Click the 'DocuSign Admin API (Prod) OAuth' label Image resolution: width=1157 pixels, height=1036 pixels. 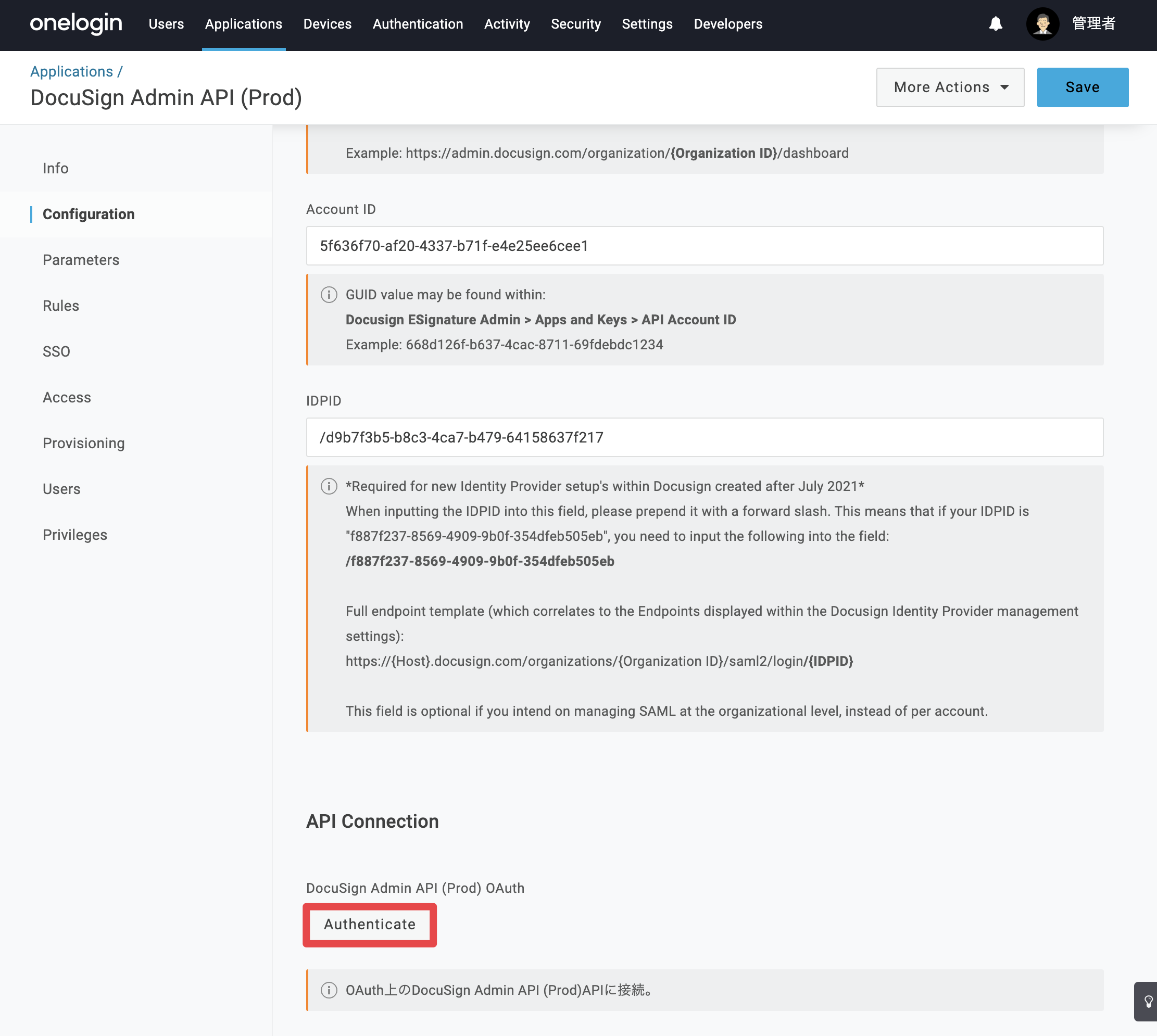click(415, 888)
